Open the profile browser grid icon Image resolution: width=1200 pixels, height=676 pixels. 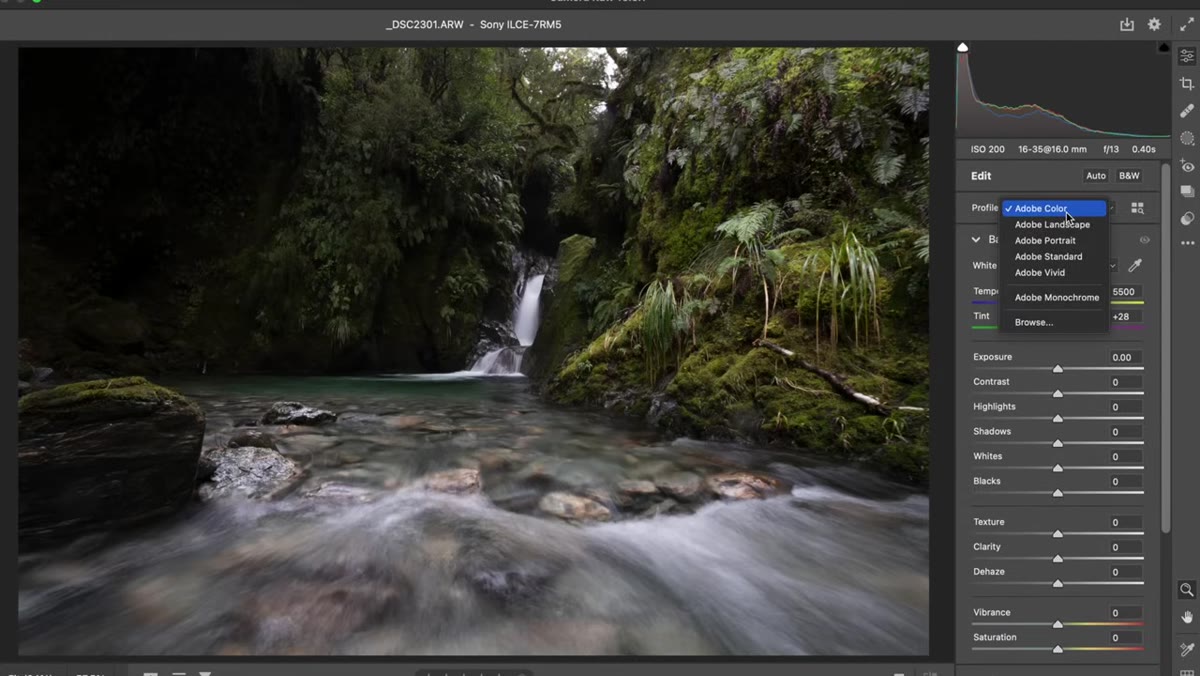pyautogui.click(x=1137, y=208)
